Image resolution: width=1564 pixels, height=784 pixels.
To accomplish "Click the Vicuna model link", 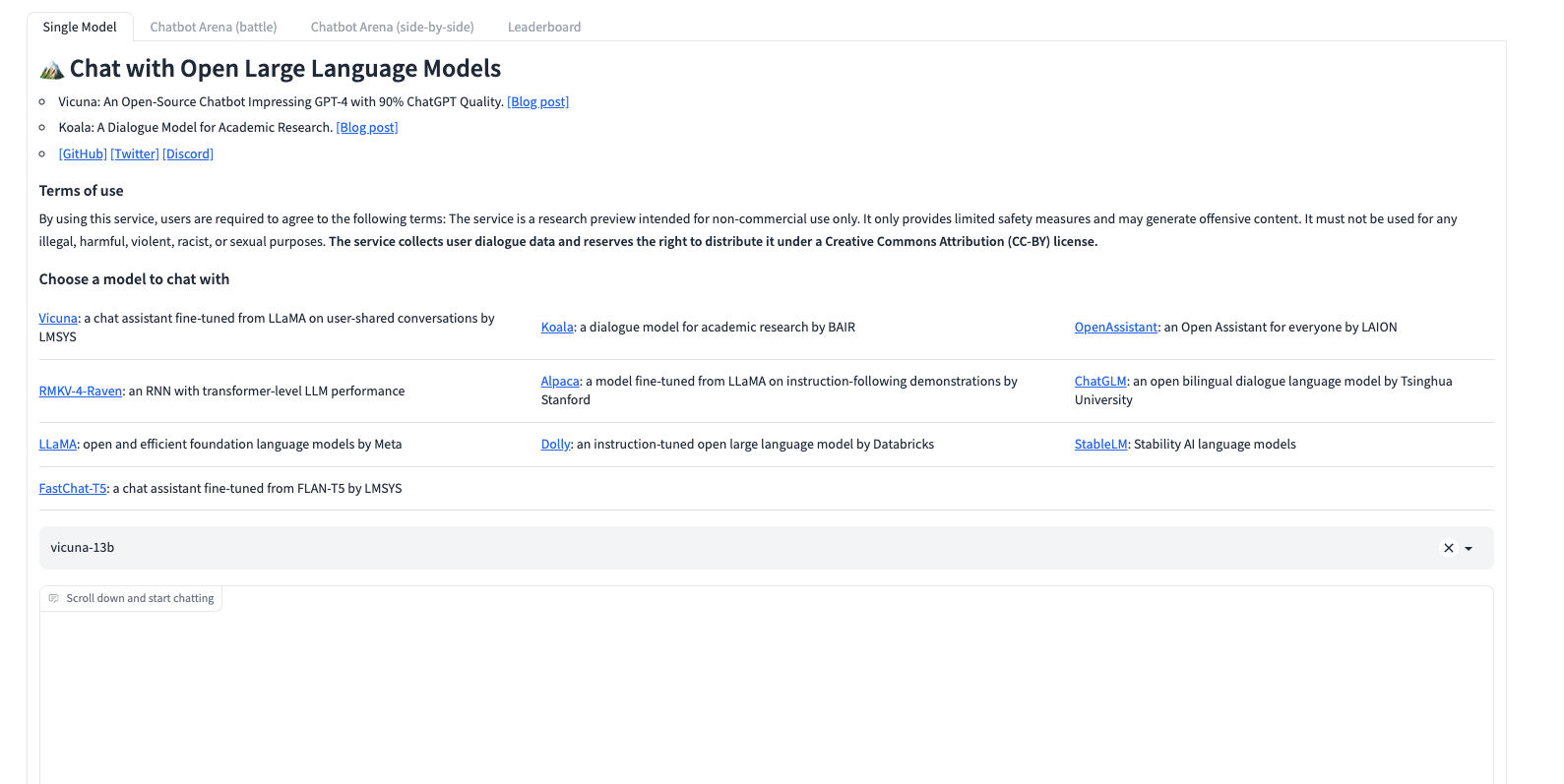I will pyautogui.click(x=58, y=318).
